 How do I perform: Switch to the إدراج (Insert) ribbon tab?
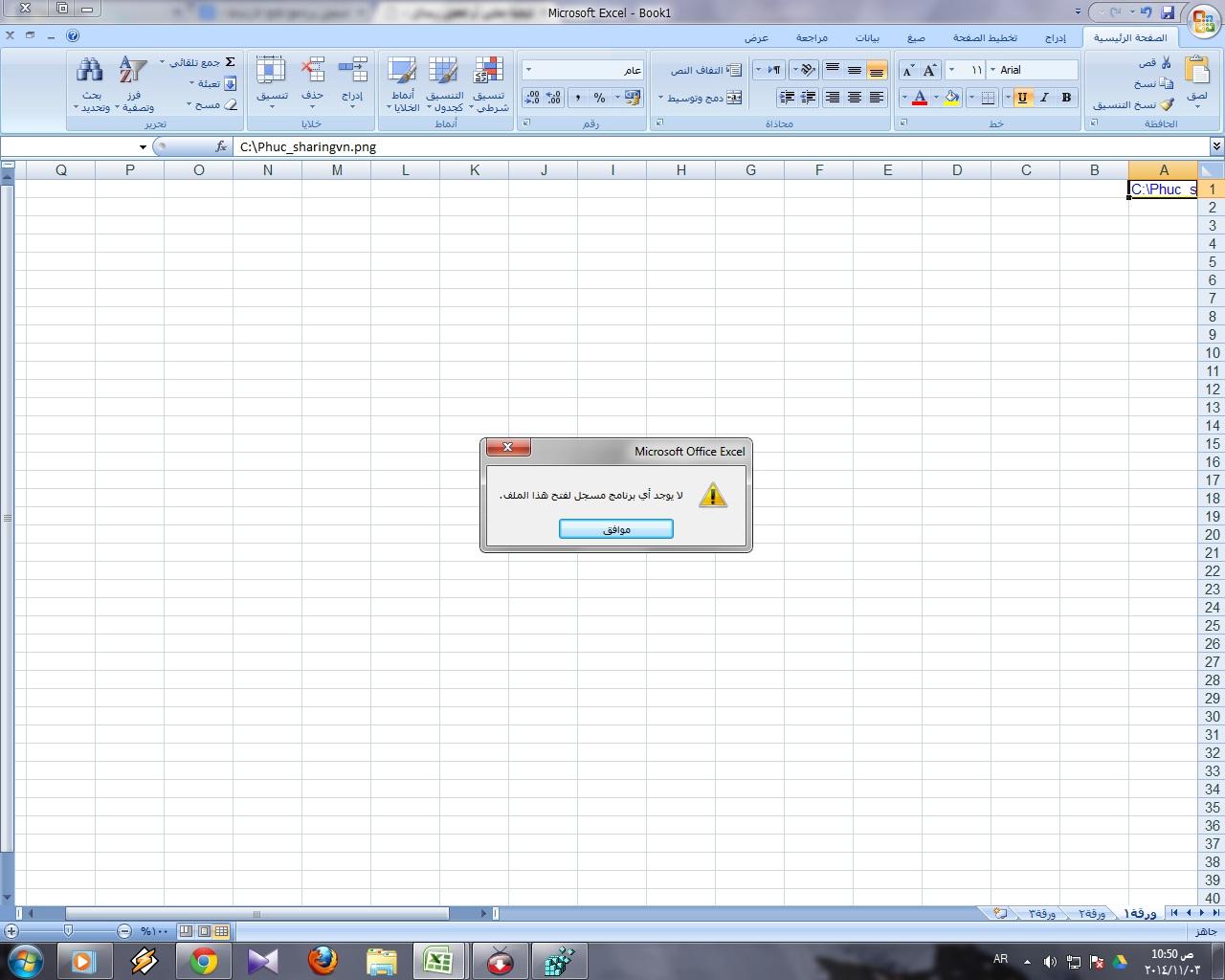coord(1055,37)
